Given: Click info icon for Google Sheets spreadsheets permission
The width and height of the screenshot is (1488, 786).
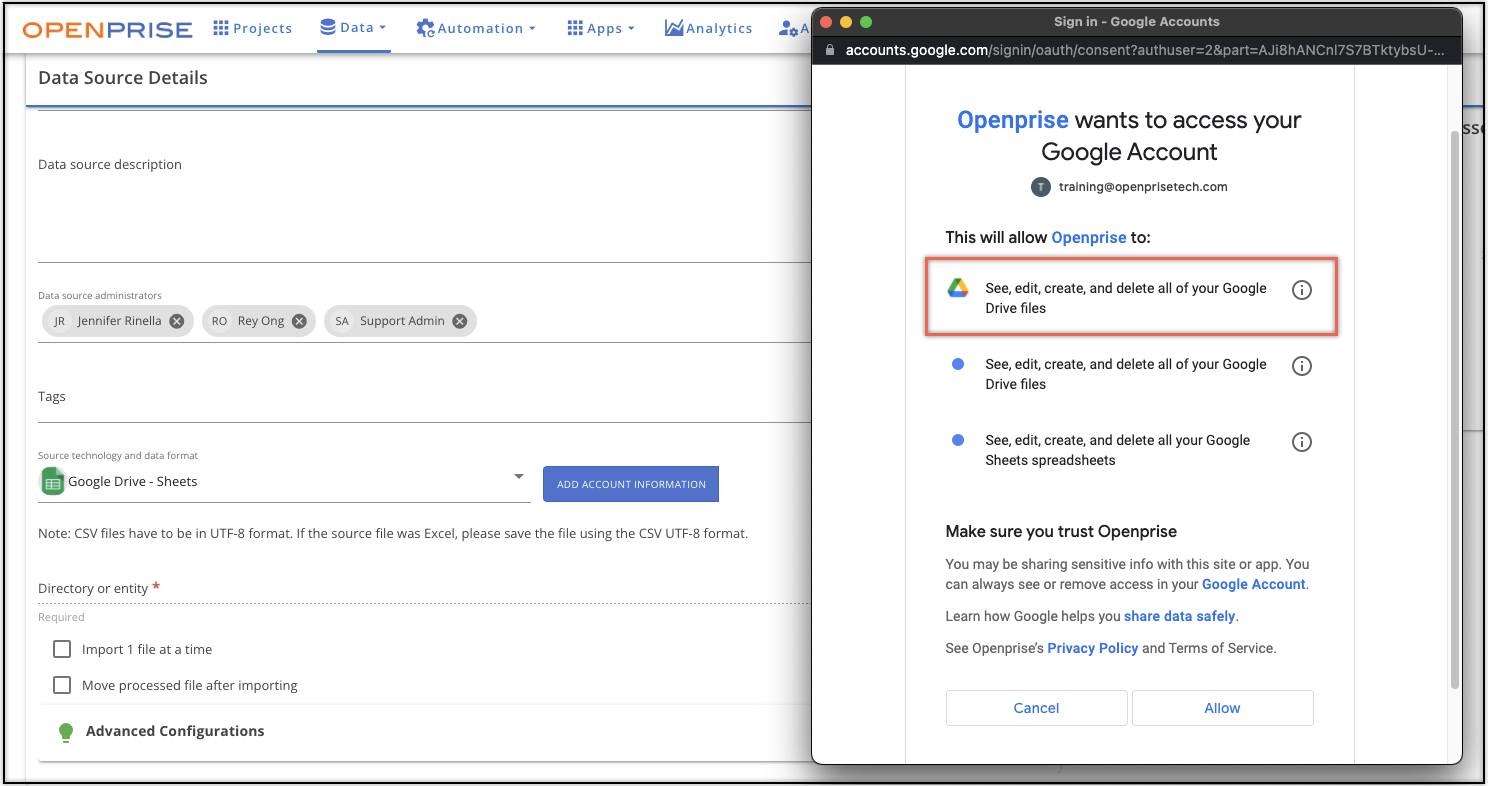Looking at the screenshot, I should [x=1301, y=442].
